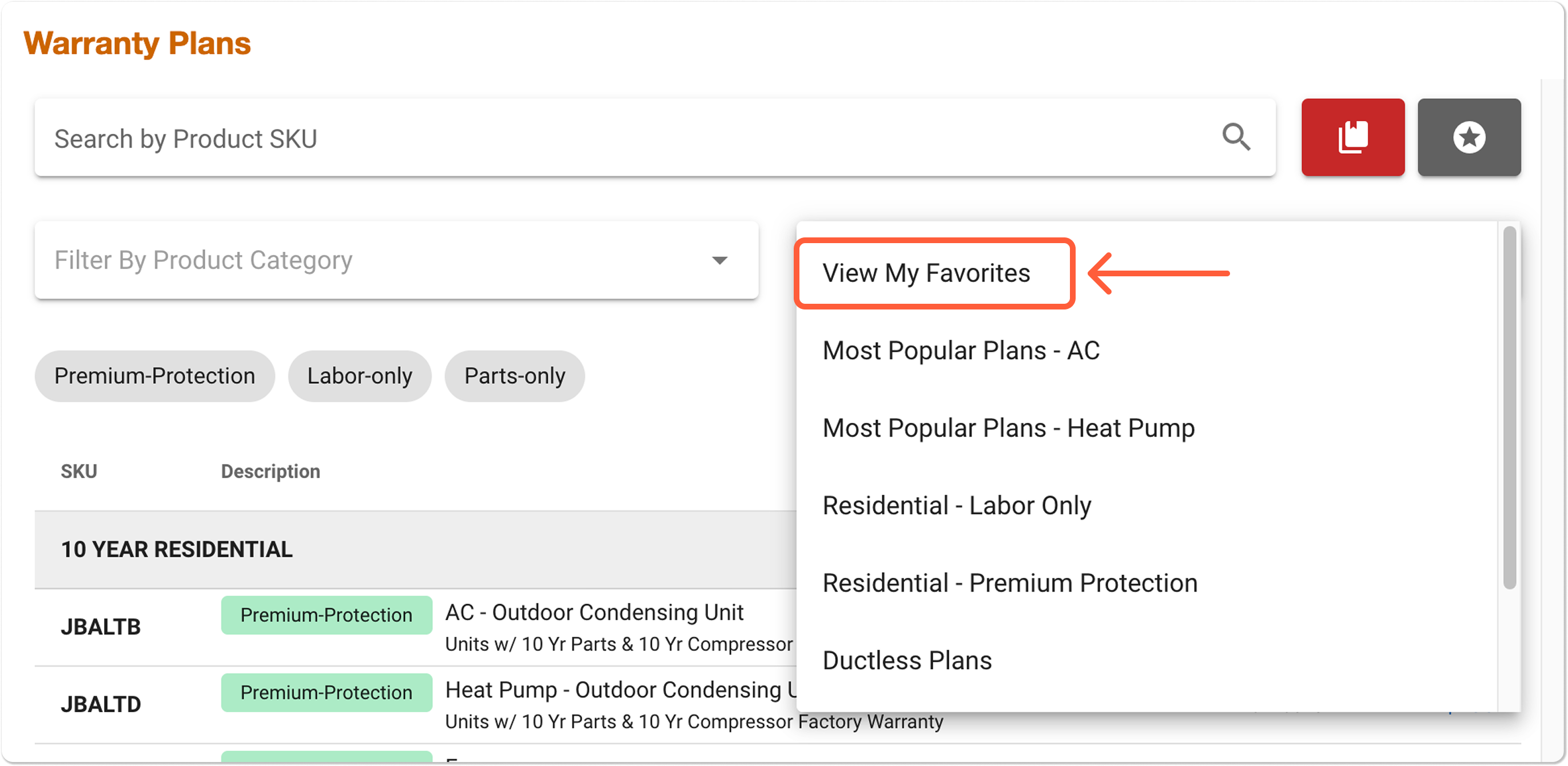Click the green Premium-Protection tag on JBALTB
Viewport: 1568px width, 766px height.
pos(327,615)
